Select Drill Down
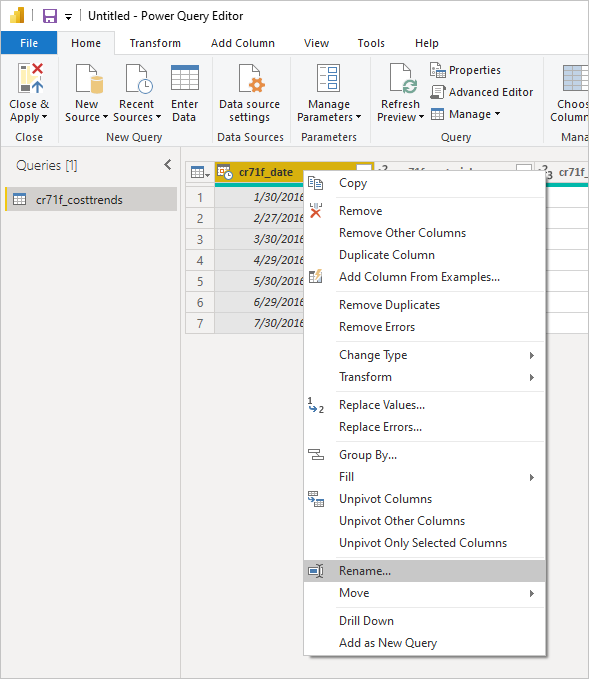589x679 pixels. click(424, 621)
